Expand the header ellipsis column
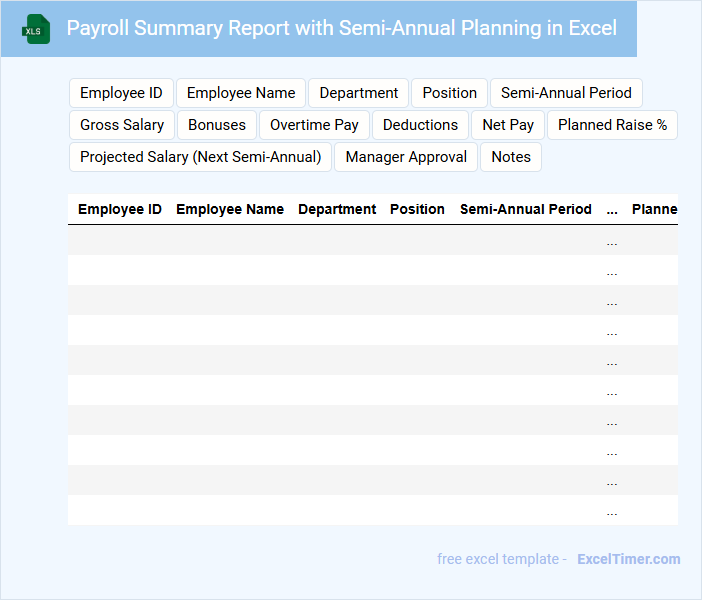 612,210
